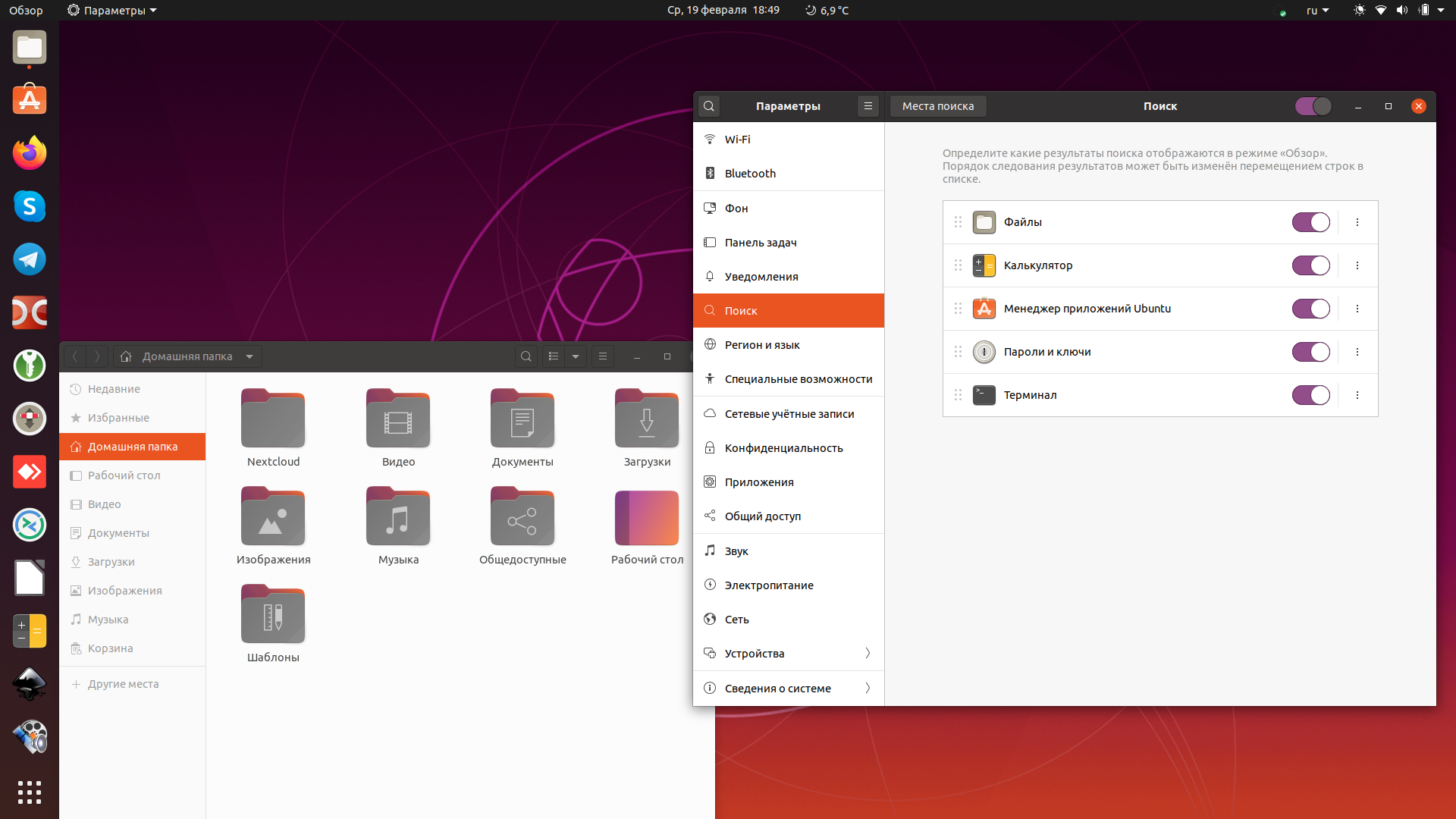This screenshot has width=1456, height=819.
Task: Open the Параметры app menu in top bar
Action: pyautogui.click(x=111, y=11)
